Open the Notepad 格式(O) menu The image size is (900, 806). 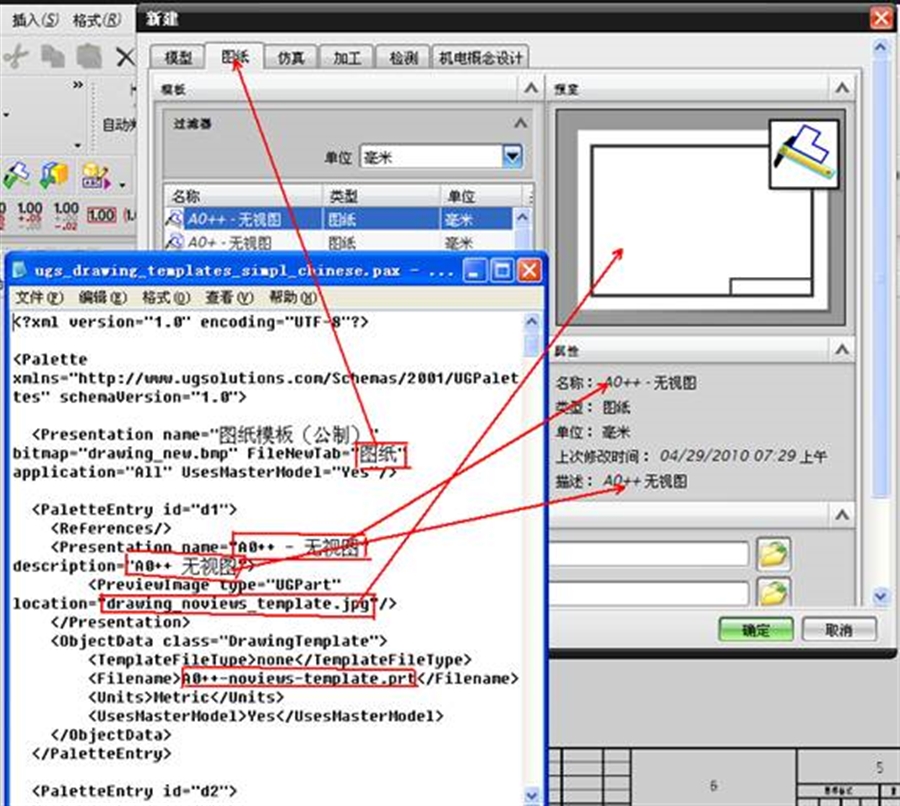[x=166, y=297]
